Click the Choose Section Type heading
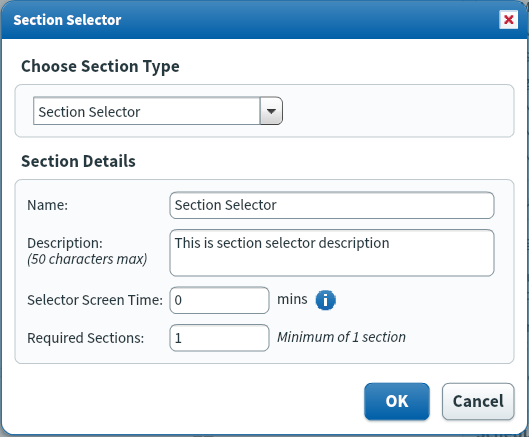 pos(100,66)
